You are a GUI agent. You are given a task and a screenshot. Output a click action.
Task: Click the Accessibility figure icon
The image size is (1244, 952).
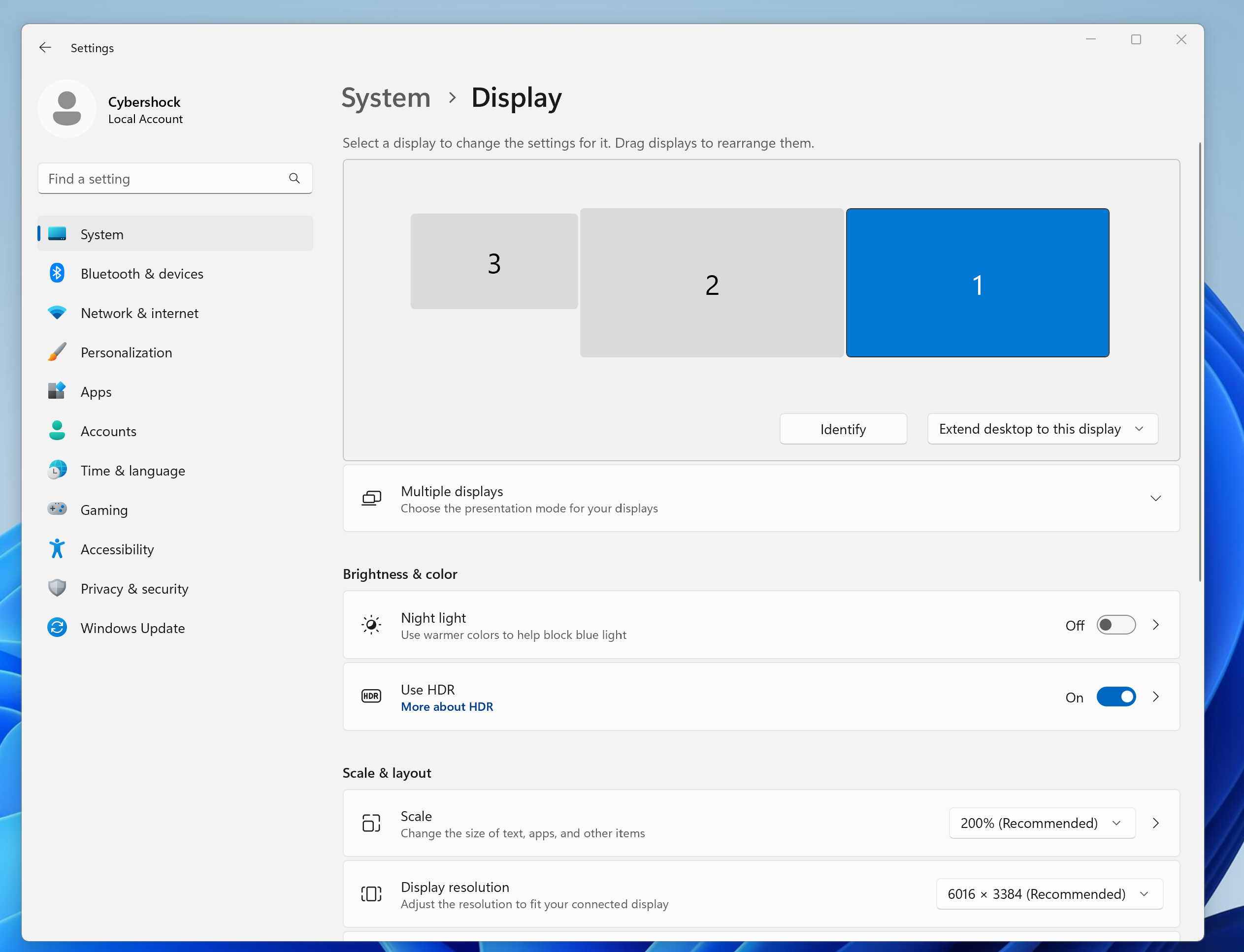pyautogui.click(x=57, y=548)
